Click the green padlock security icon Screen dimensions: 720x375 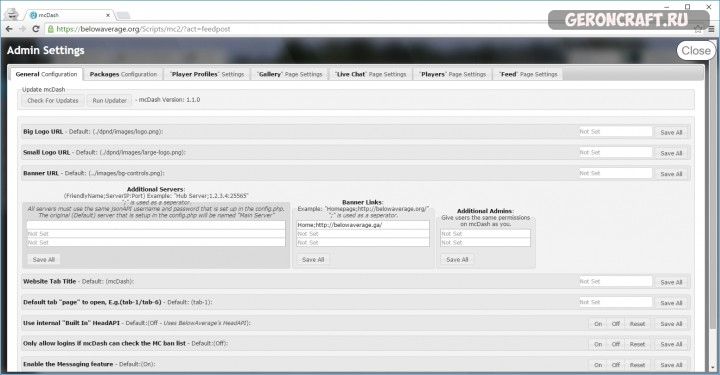[x=51, y=29]
